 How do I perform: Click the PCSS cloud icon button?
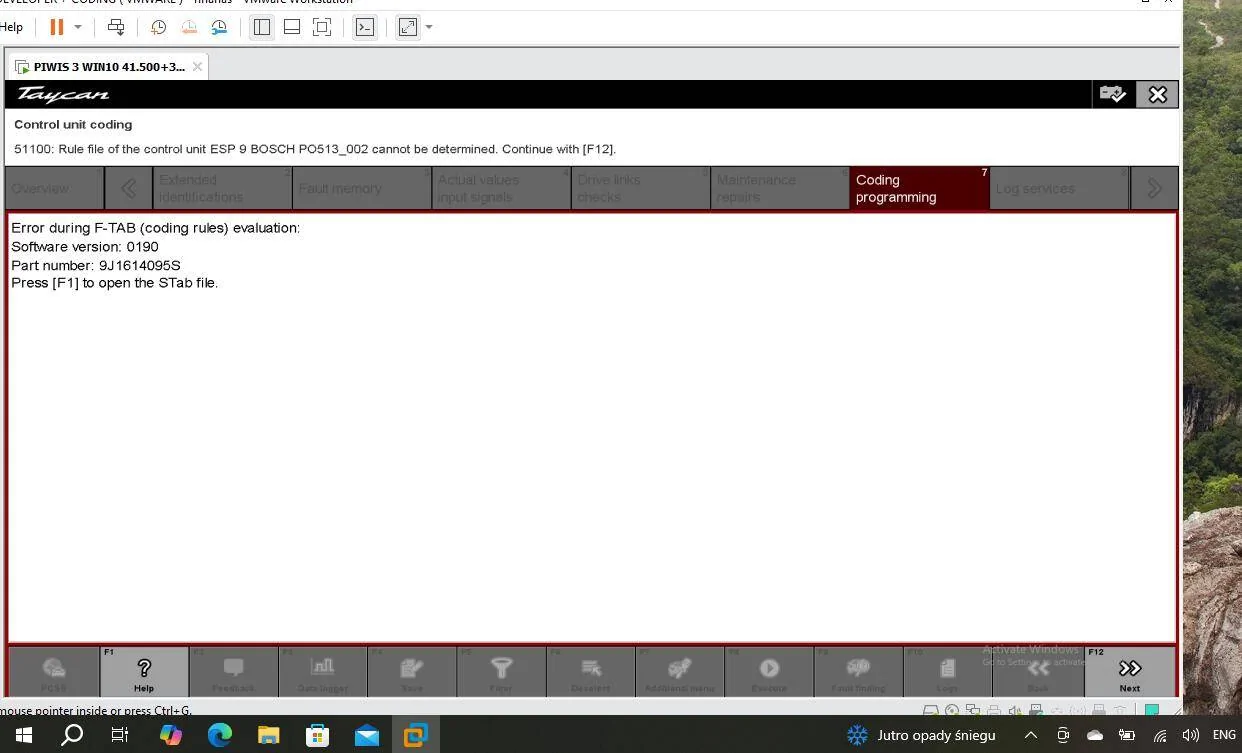54,671
